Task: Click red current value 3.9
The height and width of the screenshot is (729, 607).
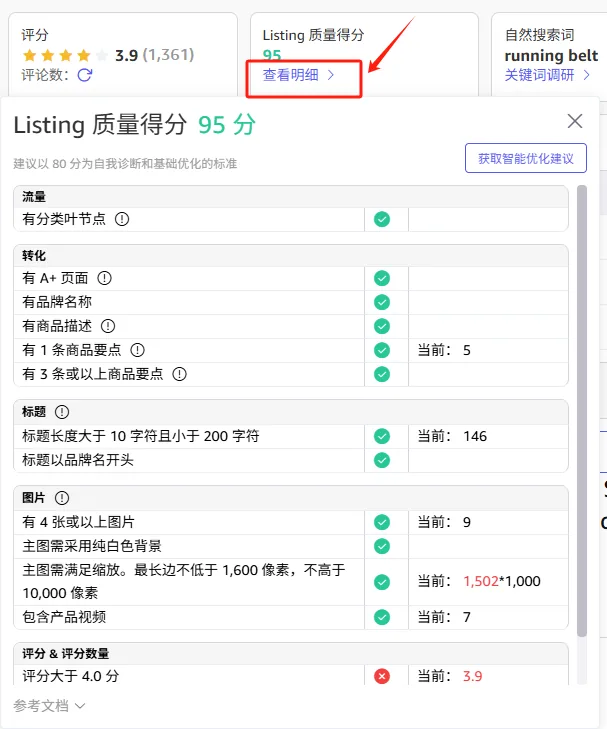Action: tap(472, 676)
